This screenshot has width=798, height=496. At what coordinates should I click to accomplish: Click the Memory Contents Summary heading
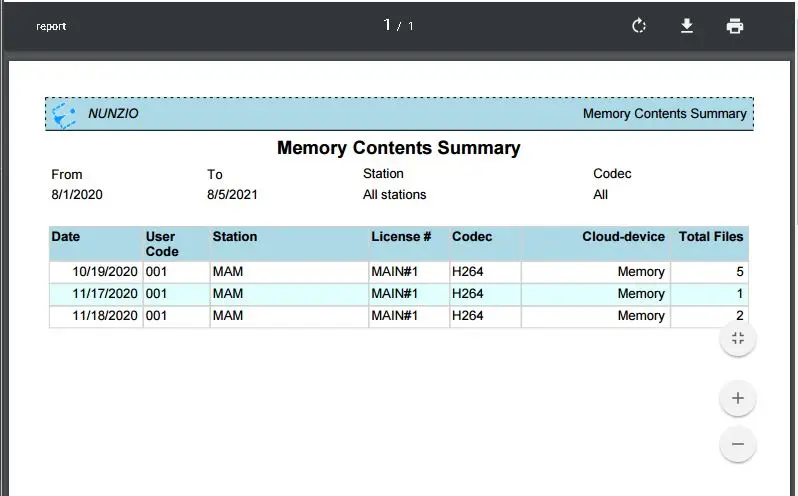click(x=398, y=148)
